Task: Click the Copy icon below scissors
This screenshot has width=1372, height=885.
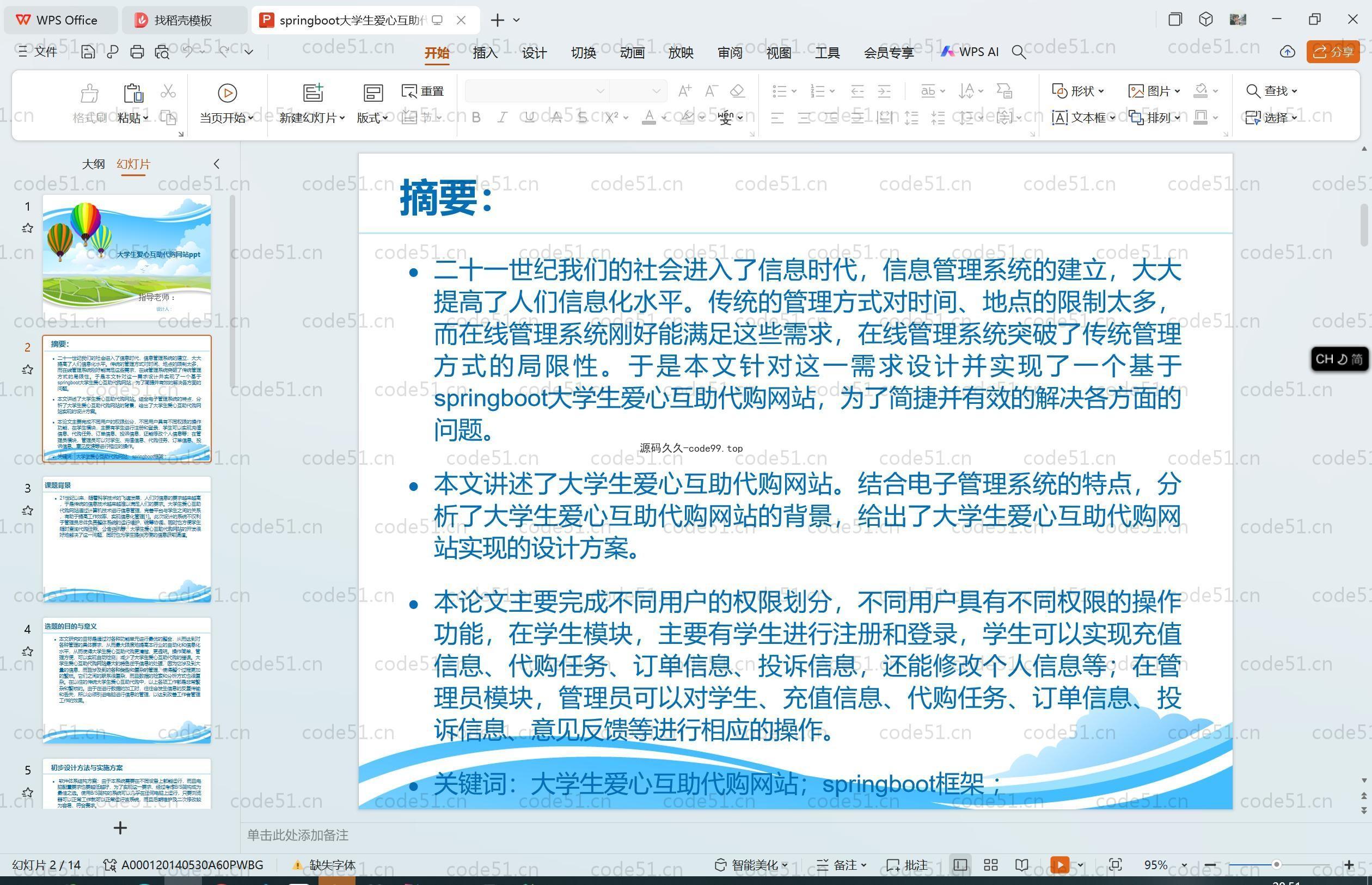Action: pyautogui.click(x=168, y=118)
